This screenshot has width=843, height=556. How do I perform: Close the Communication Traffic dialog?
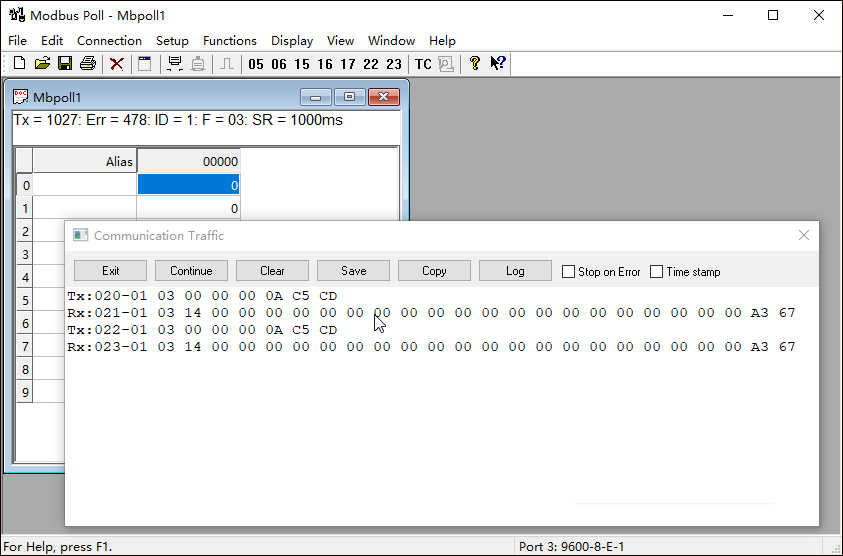[x=804, y=235]
